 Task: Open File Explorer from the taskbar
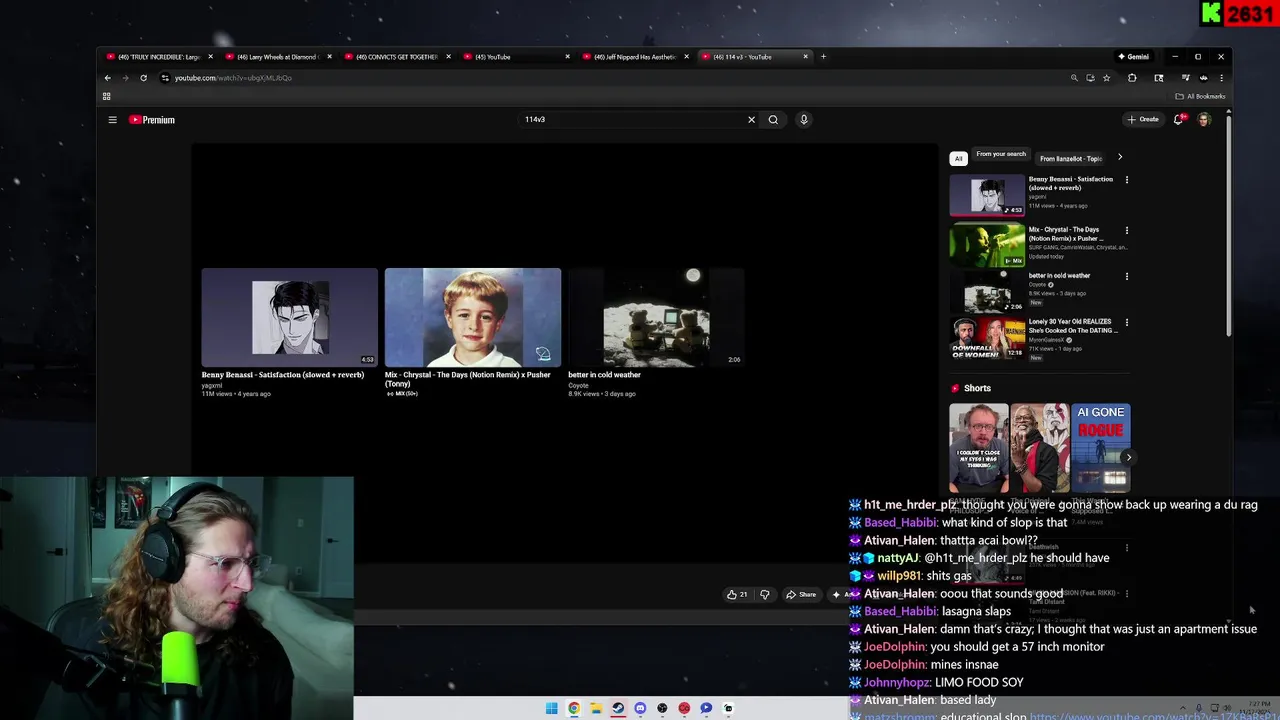pos(596,708)
